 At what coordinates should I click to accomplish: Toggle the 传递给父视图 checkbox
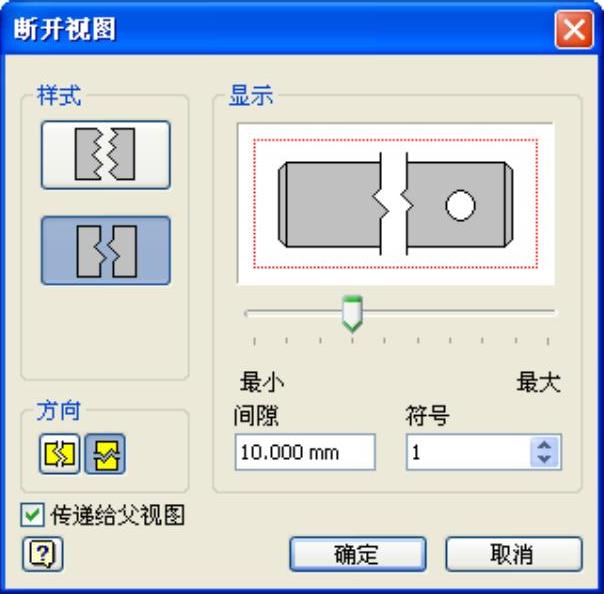(x=32, y=515)
